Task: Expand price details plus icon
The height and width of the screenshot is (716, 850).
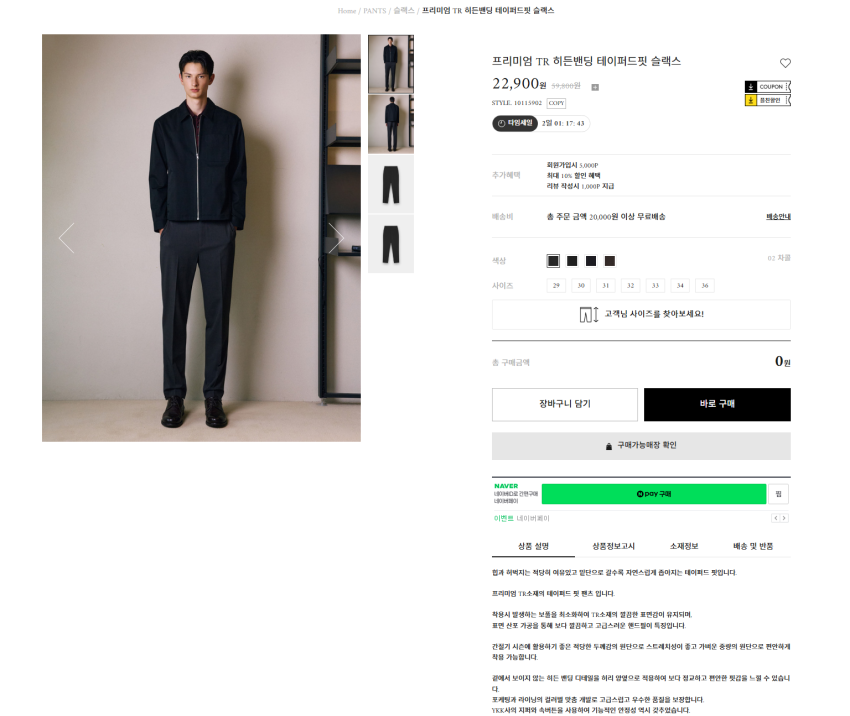Action: (595, 87)
